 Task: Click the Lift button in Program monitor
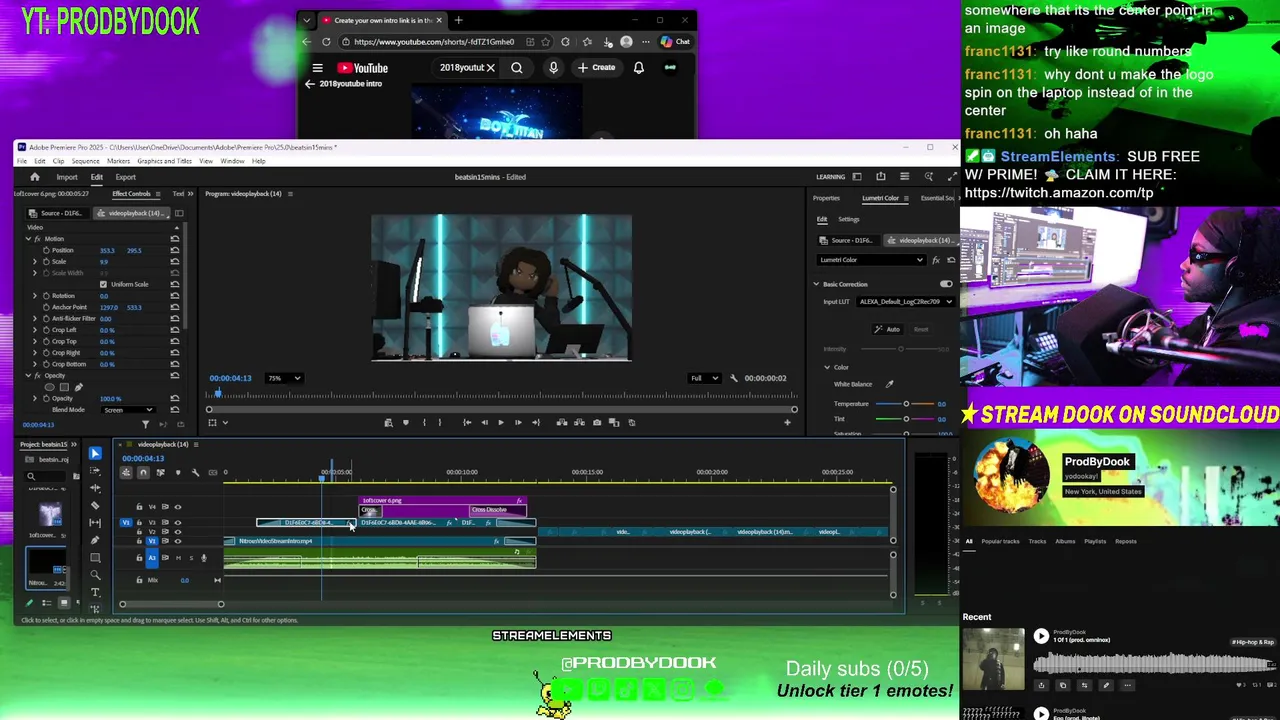(561, 422)
